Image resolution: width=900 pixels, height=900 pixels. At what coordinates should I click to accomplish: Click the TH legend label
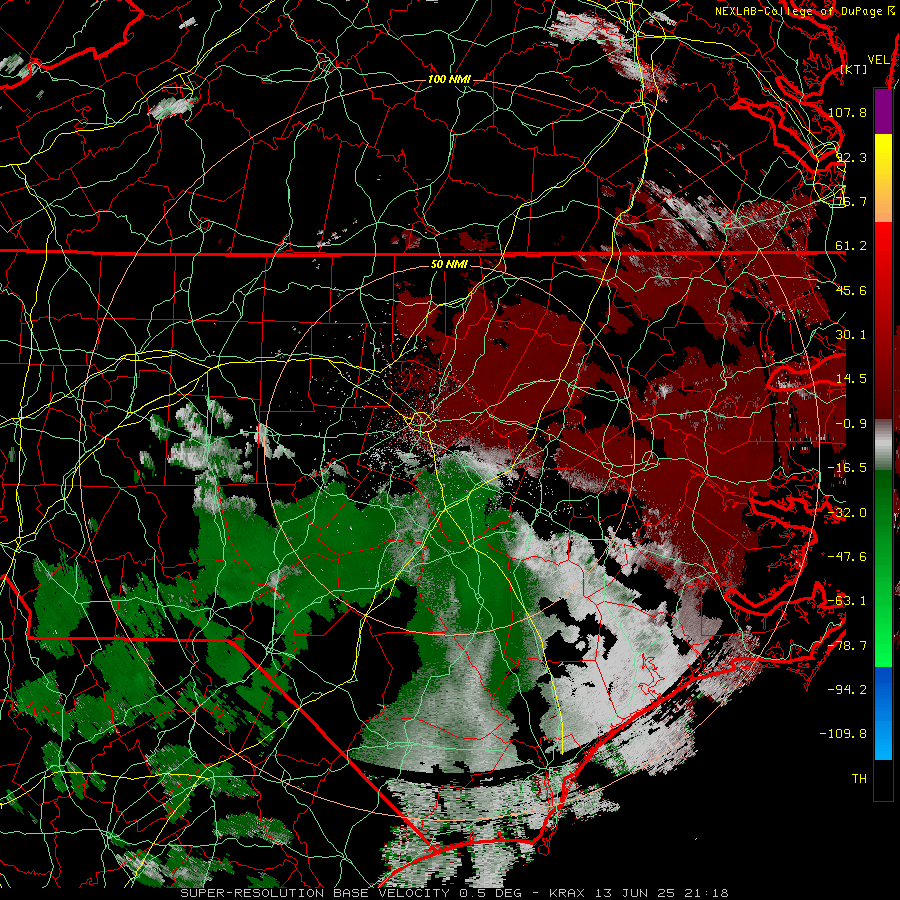click(x=859, y=779)
